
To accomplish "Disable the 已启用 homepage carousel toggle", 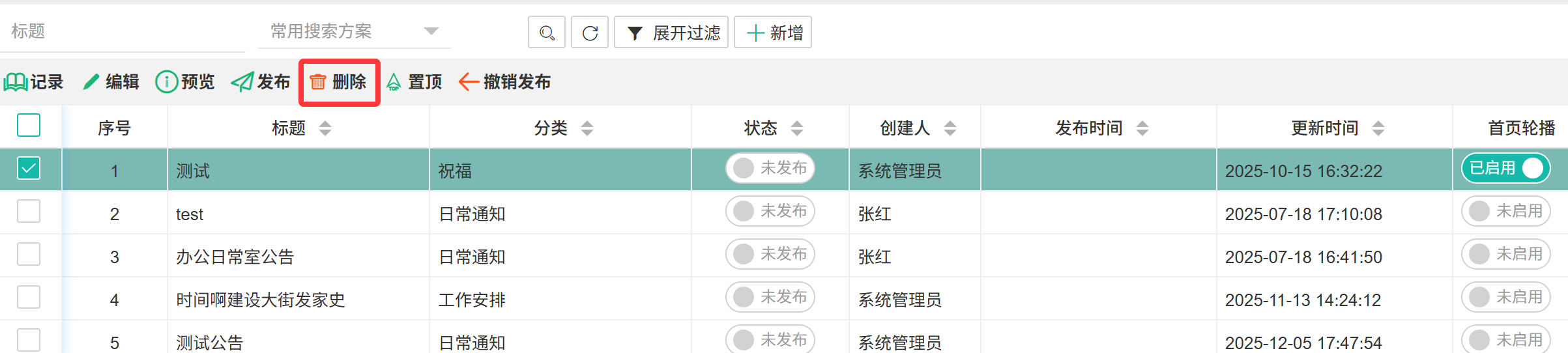I will [1505, 168].
